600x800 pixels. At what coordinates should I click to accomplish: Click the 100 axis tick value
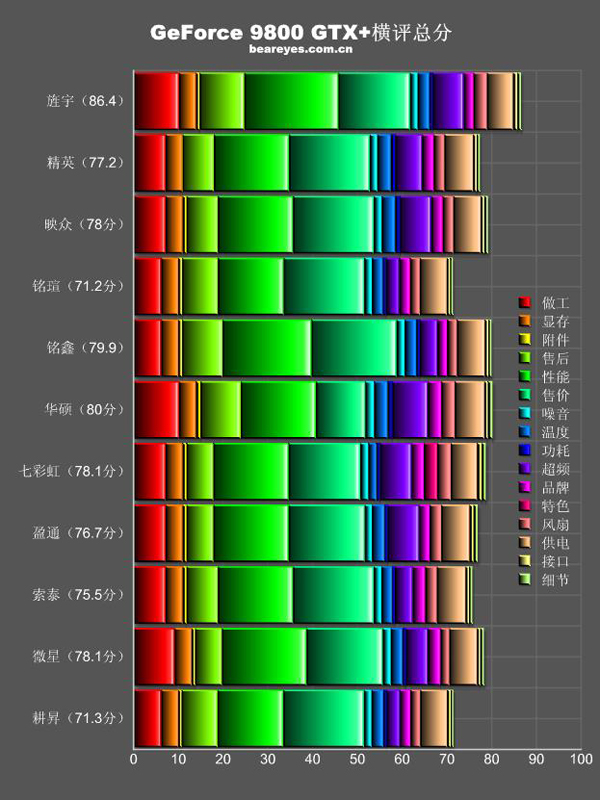click(x=582, y=759)
